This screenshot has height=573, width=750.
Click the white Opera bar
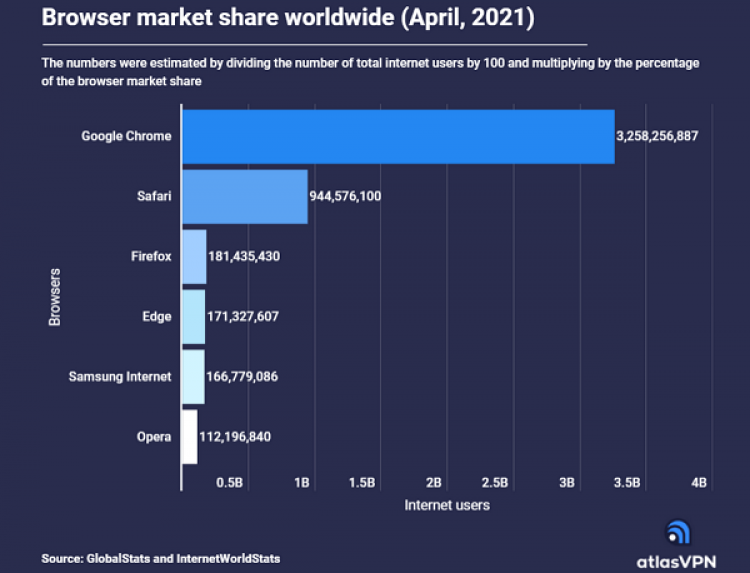tap(189, 436)
